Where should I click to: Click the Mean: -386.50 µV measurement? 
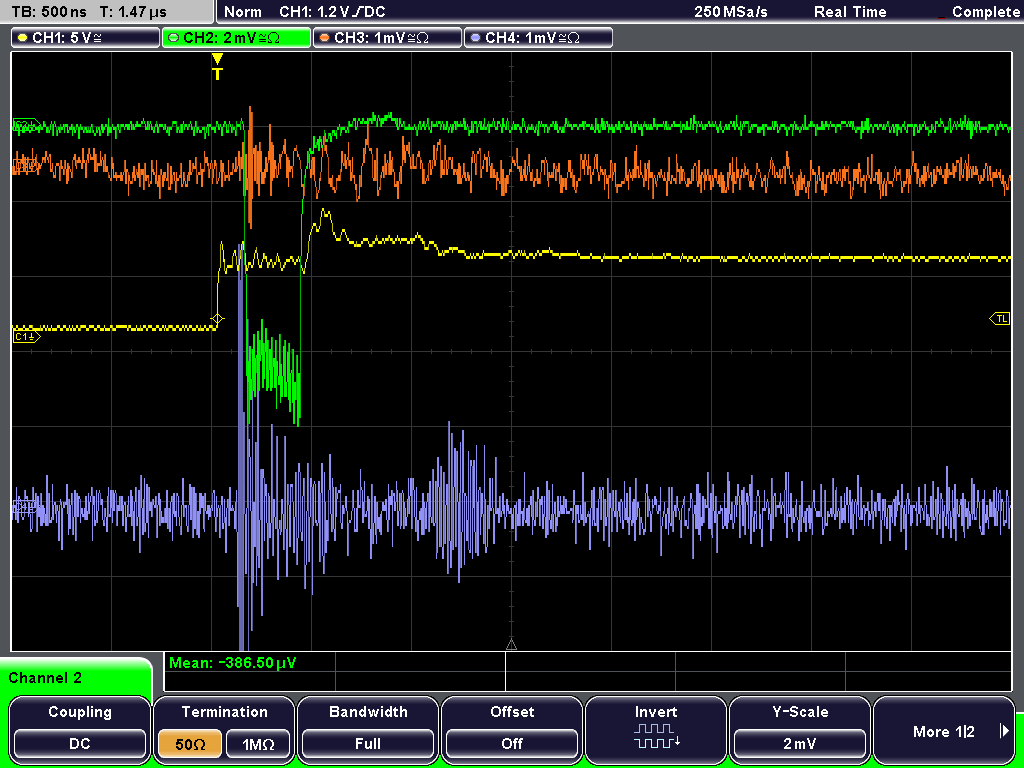tap(232, 663)
